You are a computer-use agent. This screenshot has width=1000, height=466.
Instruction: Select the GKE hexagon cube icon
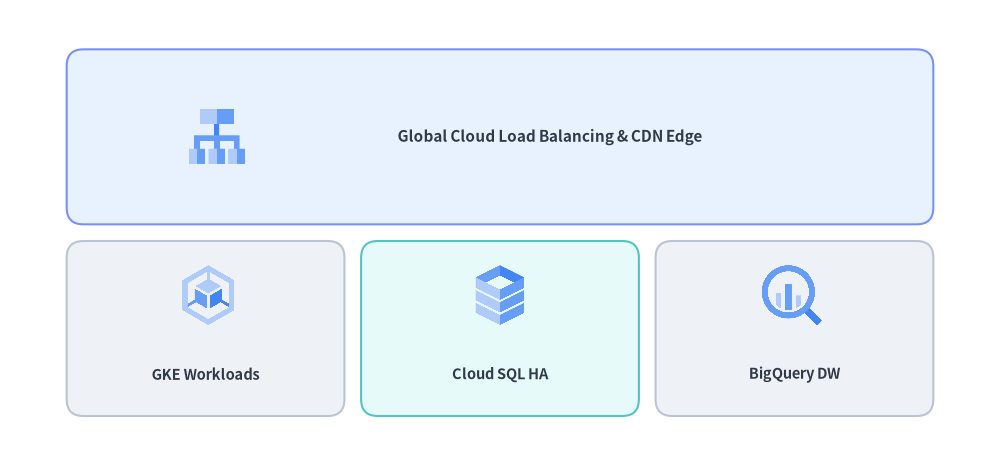point(208,295)
